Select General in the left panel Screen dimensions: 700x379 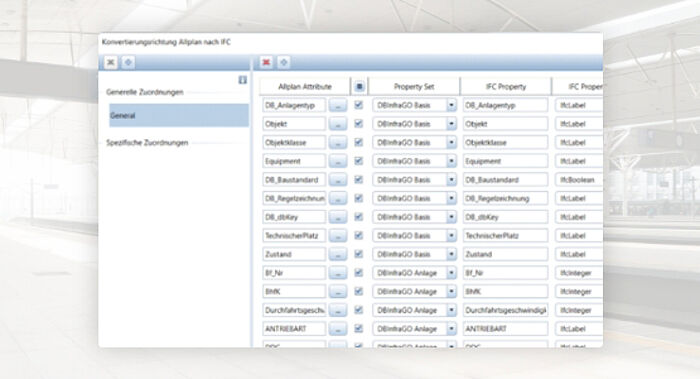pyautogui.click(x=179, y=116)
